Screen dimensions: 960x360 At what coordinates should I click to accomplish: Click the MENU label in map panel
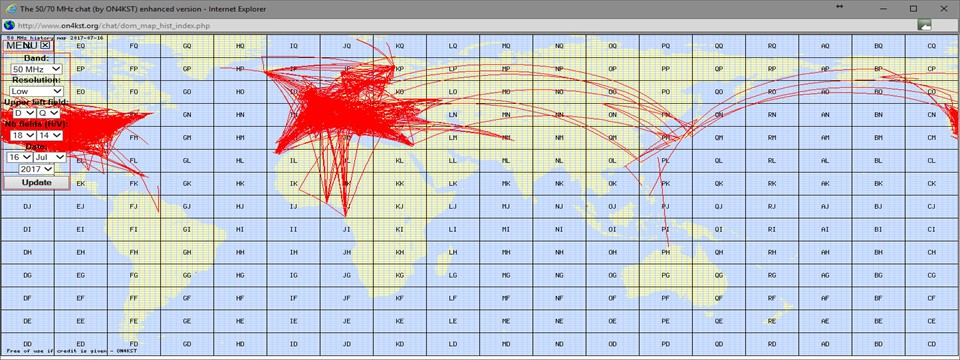22,45
